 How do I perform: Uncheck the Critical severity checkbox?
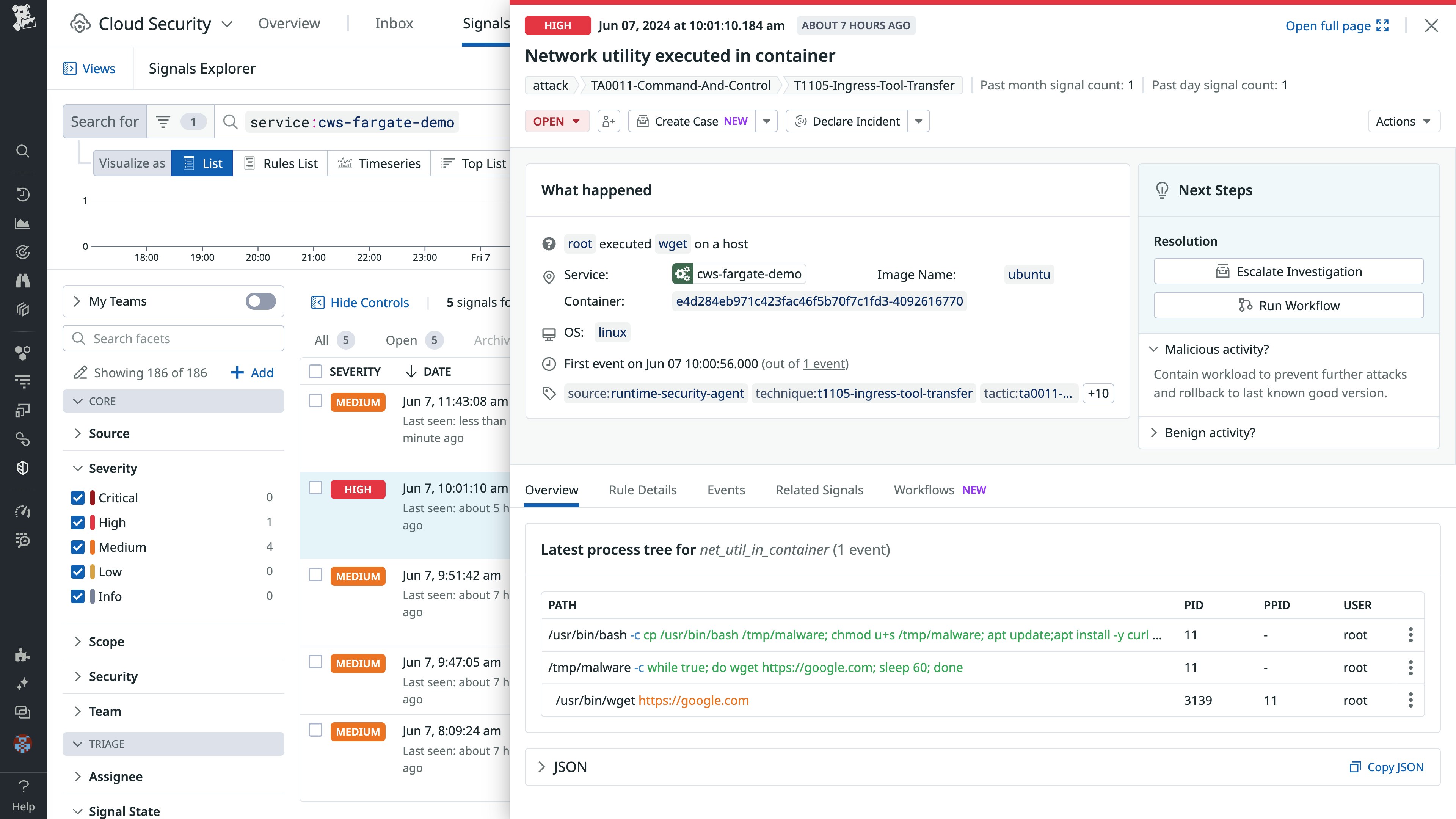78,498
